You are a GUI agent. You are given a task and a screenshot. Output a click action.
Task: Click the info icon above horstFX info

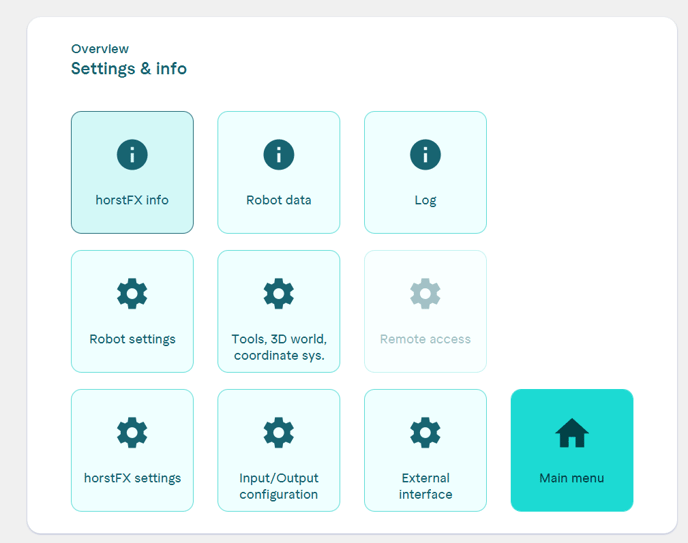(132, 155)
